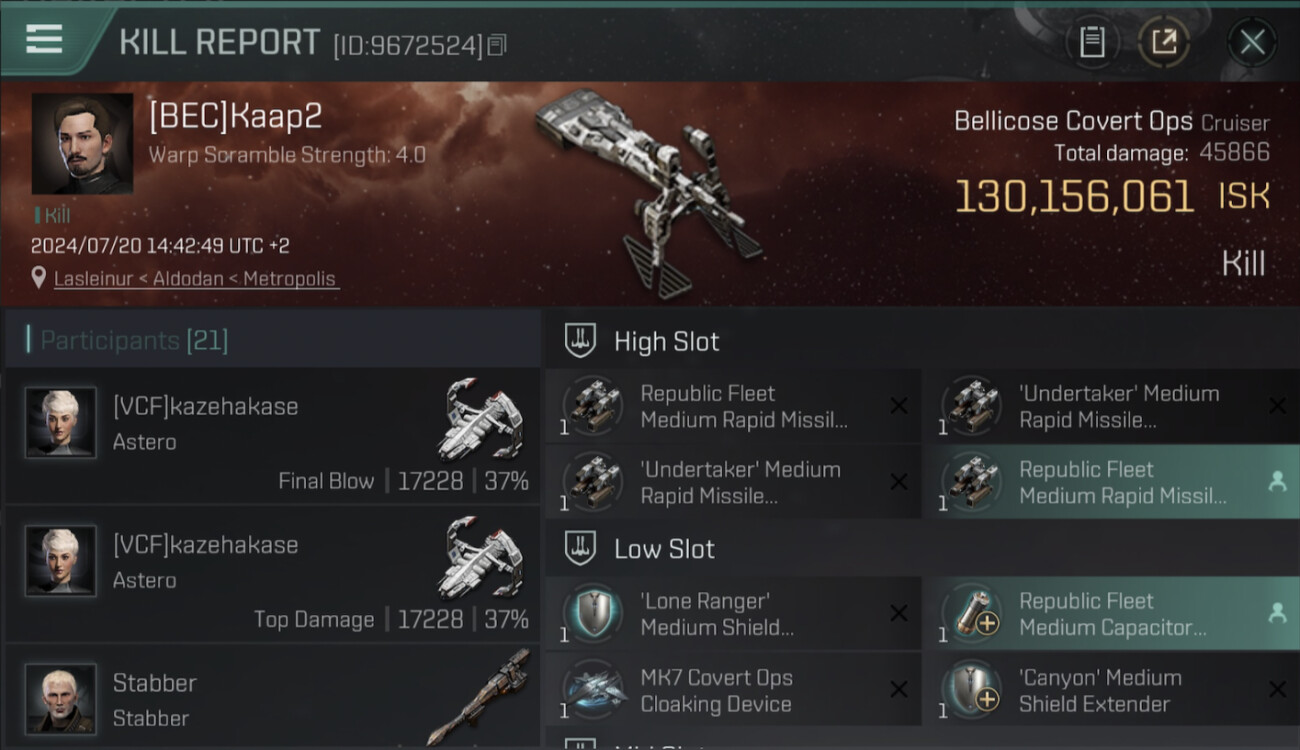Click the High Slot section icon
Screen dimensions: 1300x750
pyautogui.click(x=580, y=341)
